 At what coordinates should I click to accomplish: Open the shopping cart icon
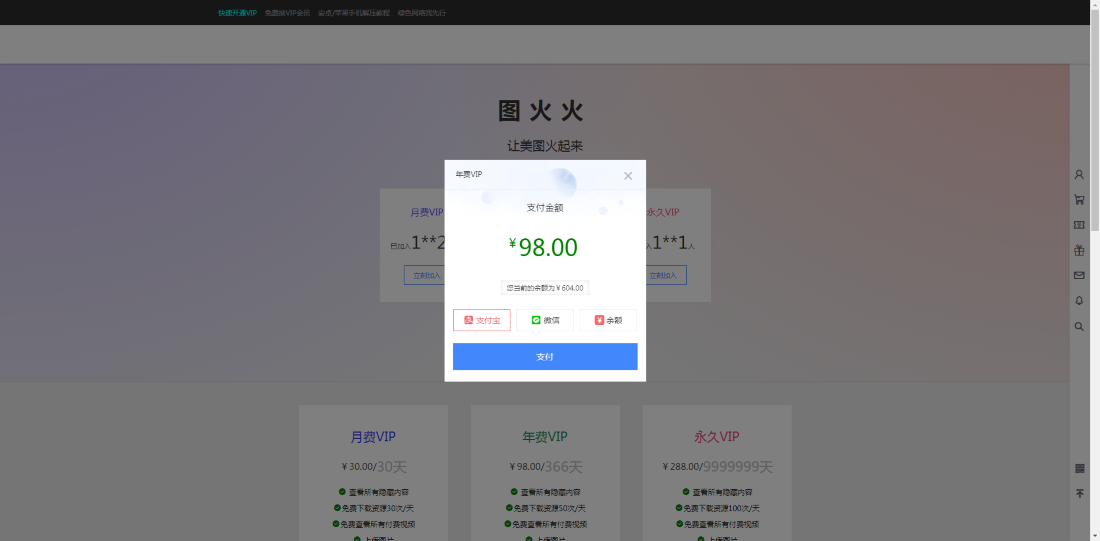pyautogui.click(x=1079, y=200)
